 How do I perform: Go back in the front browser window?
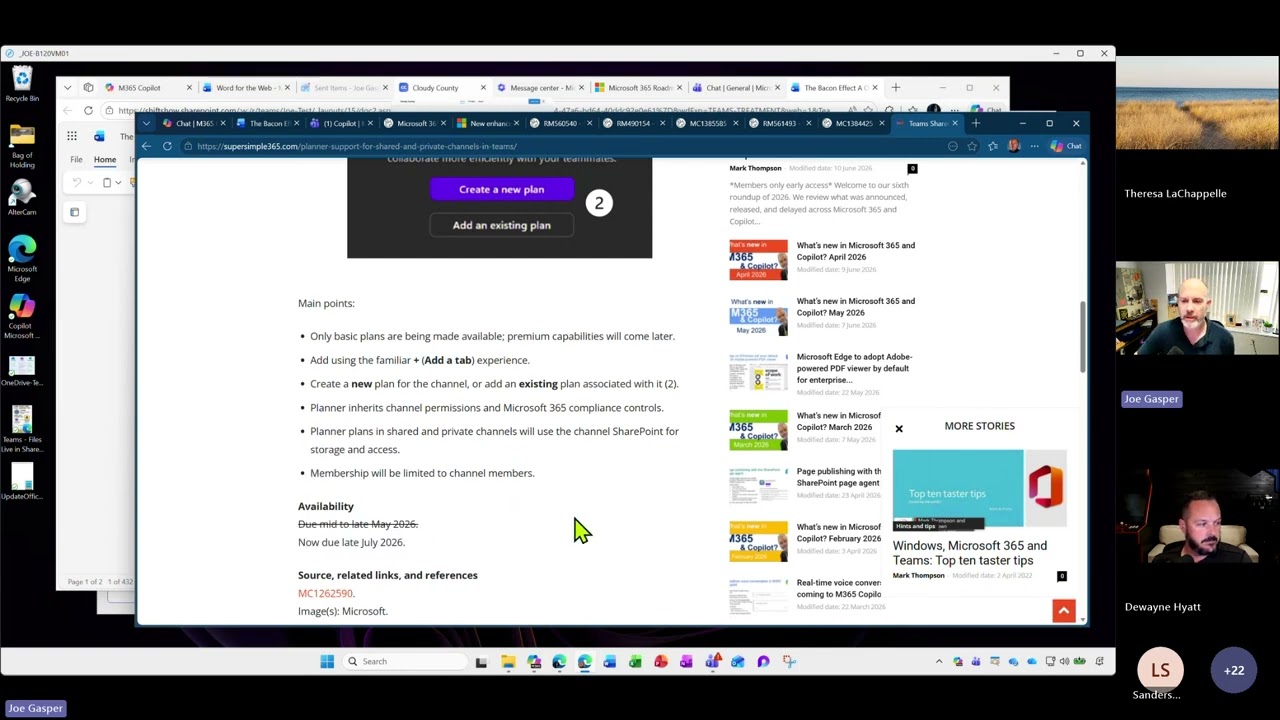click(147, 146)
